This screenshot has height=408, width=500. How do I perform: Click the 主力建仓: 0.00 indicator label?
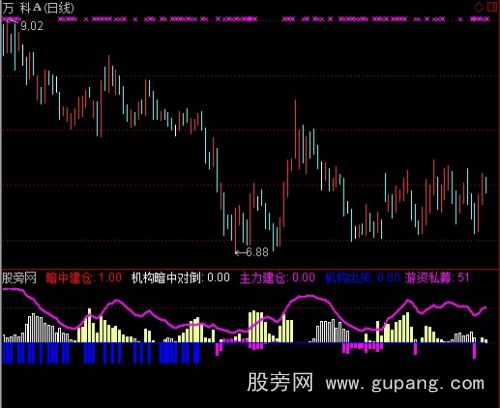tap(277, 278)
